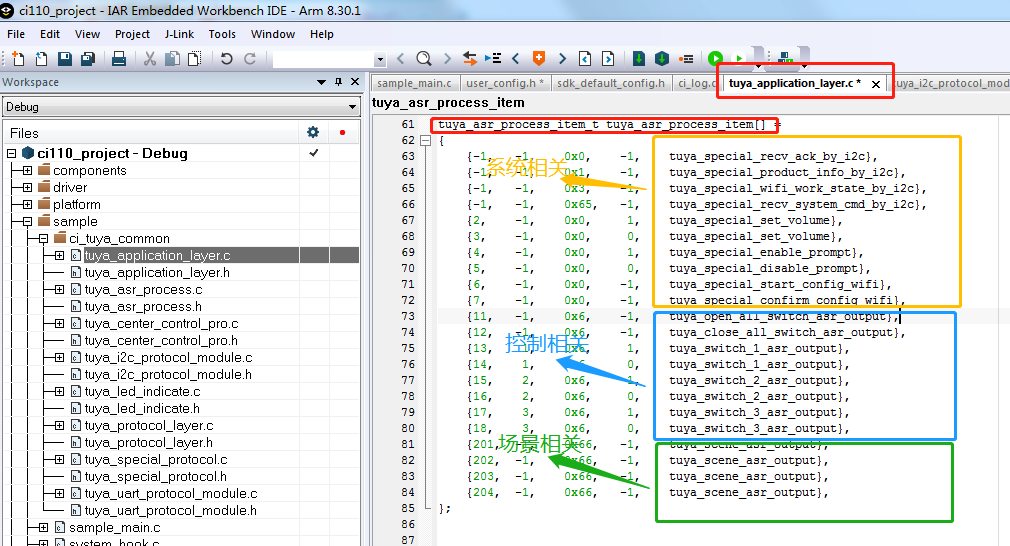Switch to the user_config.h tab
This screenshot has height=546, width=1010.
pos(504,83)
